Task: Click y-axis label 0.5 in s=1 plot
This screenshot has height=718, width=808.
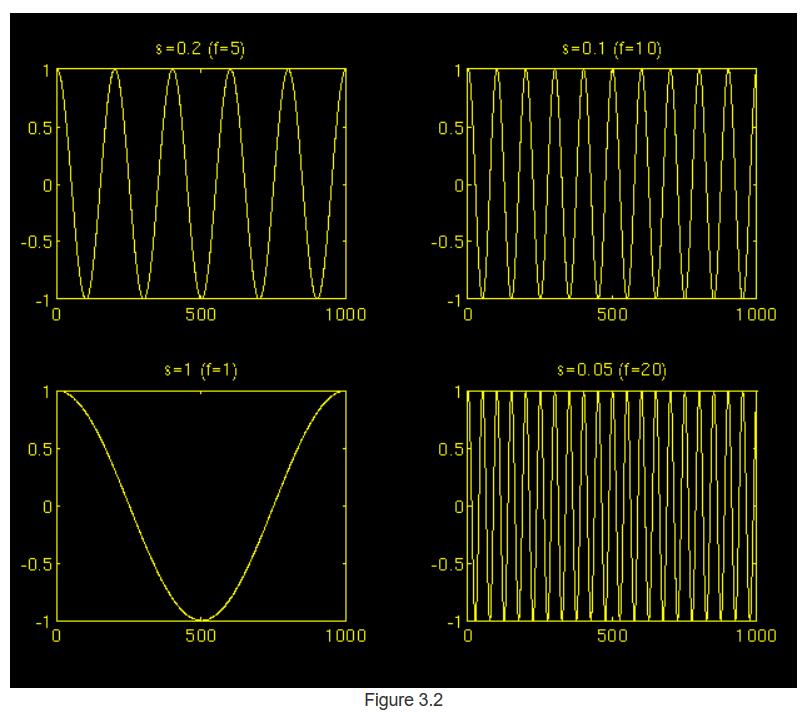Action: pos(40,449)
